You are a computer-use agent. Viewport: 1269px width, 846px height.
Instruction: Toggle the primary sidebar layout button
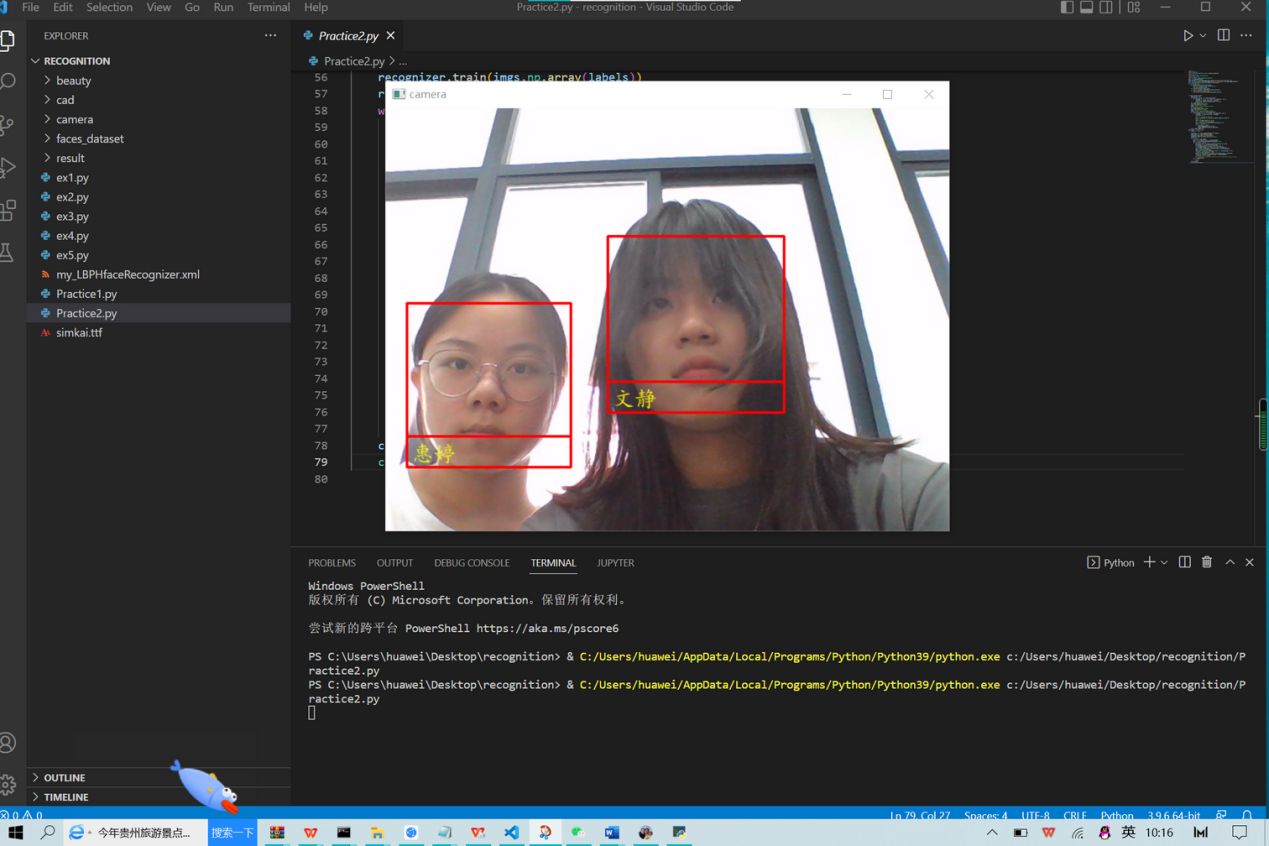[x=1067, y=8]
